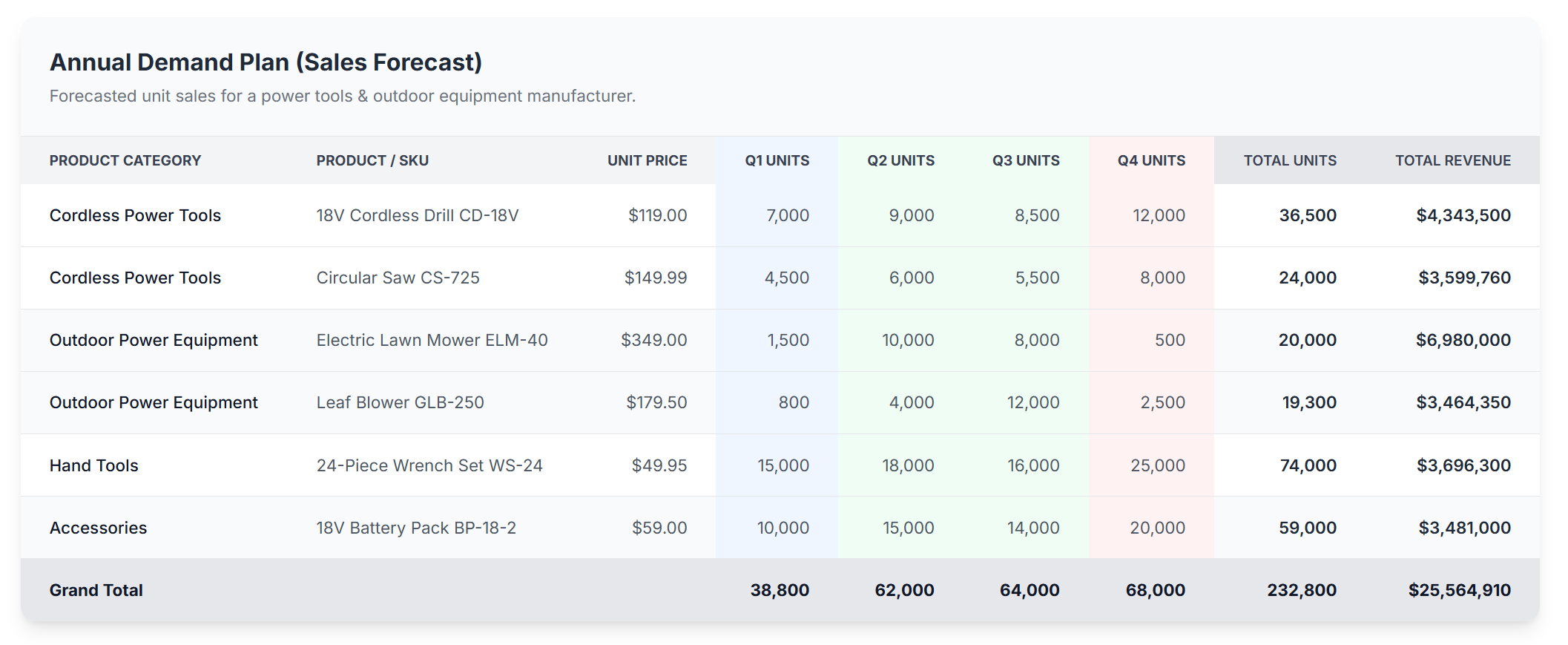1568x645 pixels.
Task: Select the Accessories category cell
Action: [x=99, y=528]
